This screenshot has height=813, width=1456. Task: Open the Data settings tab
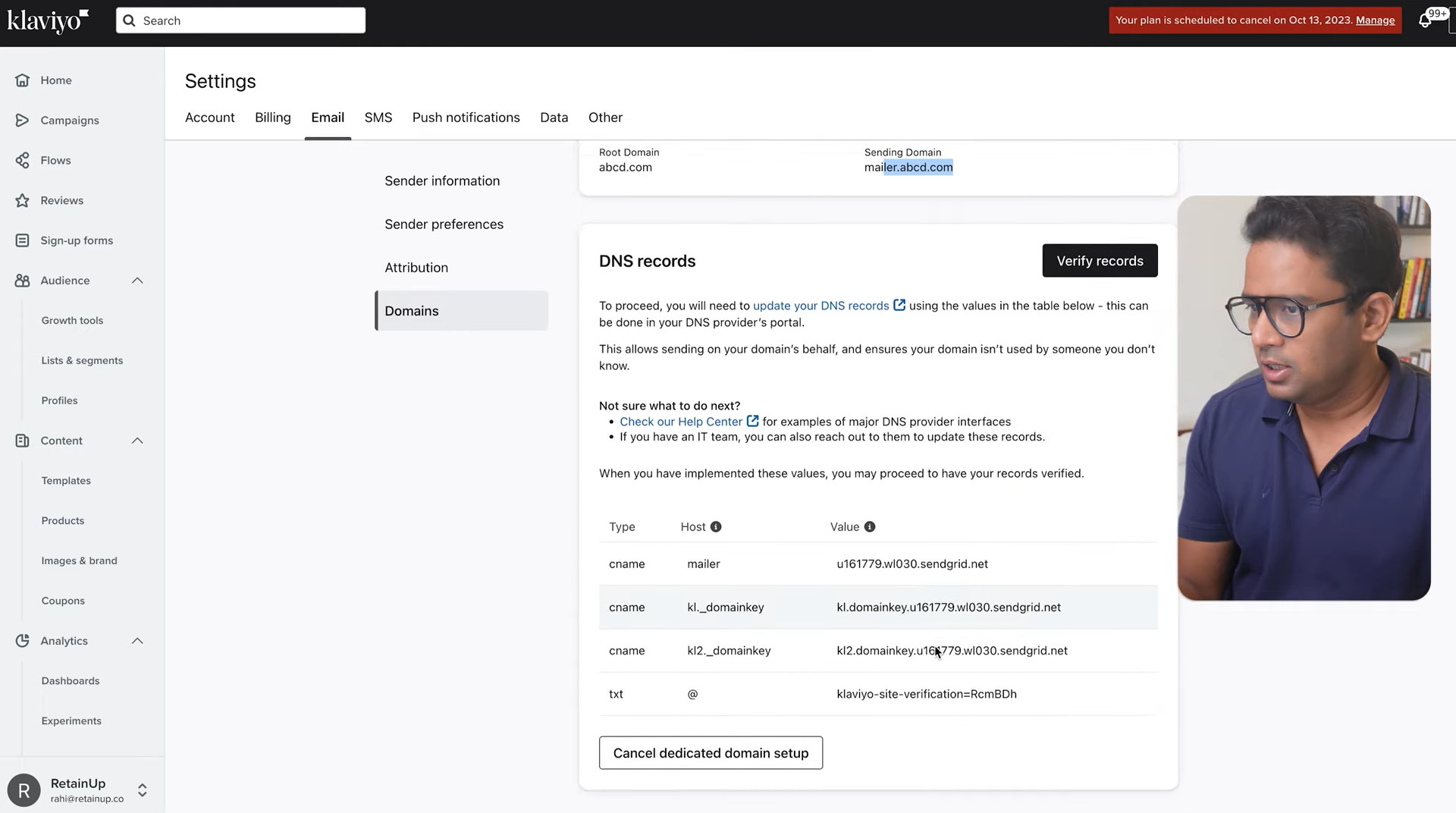pyautogui.click(x=554, y=118)
